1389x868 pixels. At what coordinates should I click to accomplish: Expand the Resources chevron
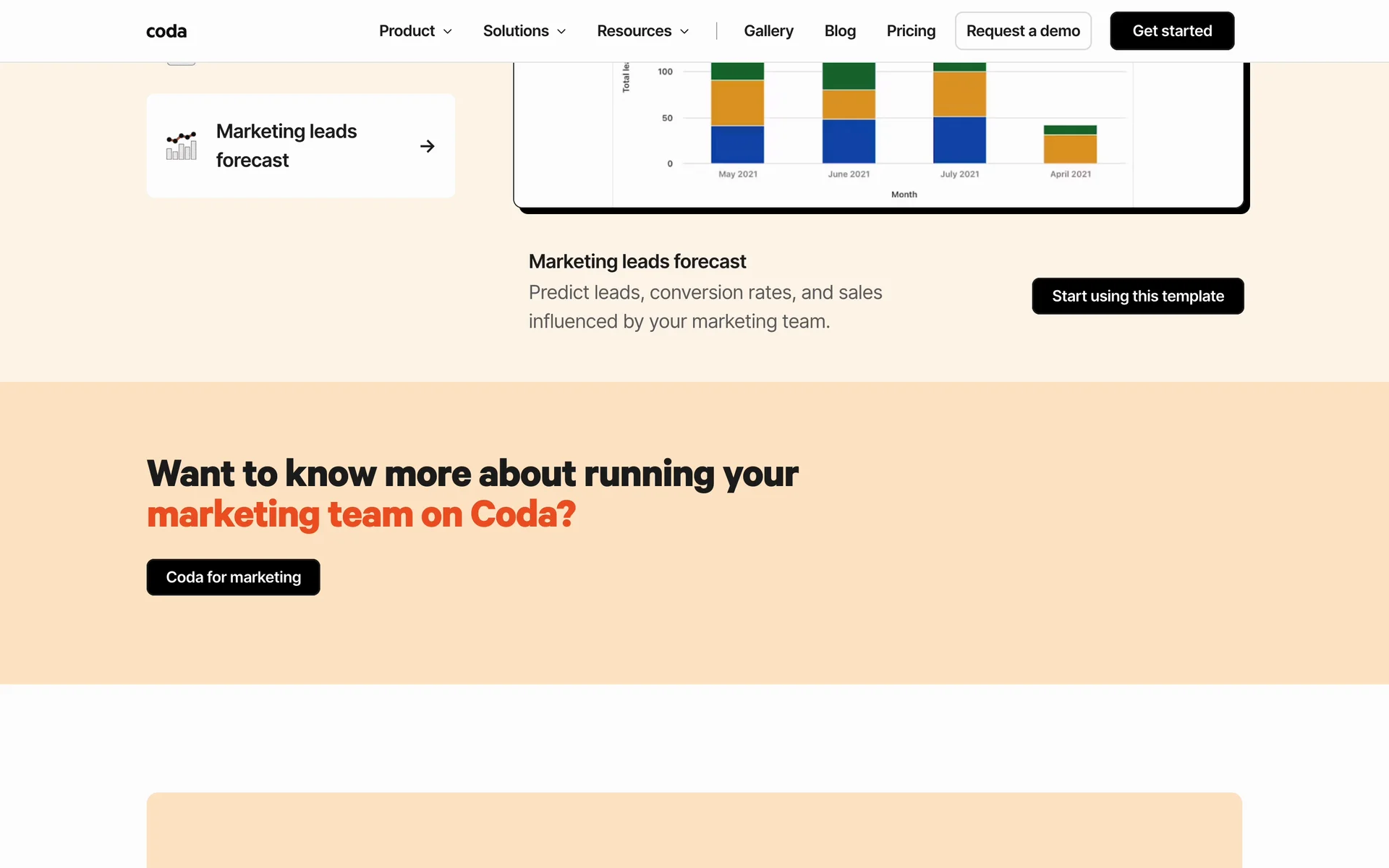[x=684, y=31]
